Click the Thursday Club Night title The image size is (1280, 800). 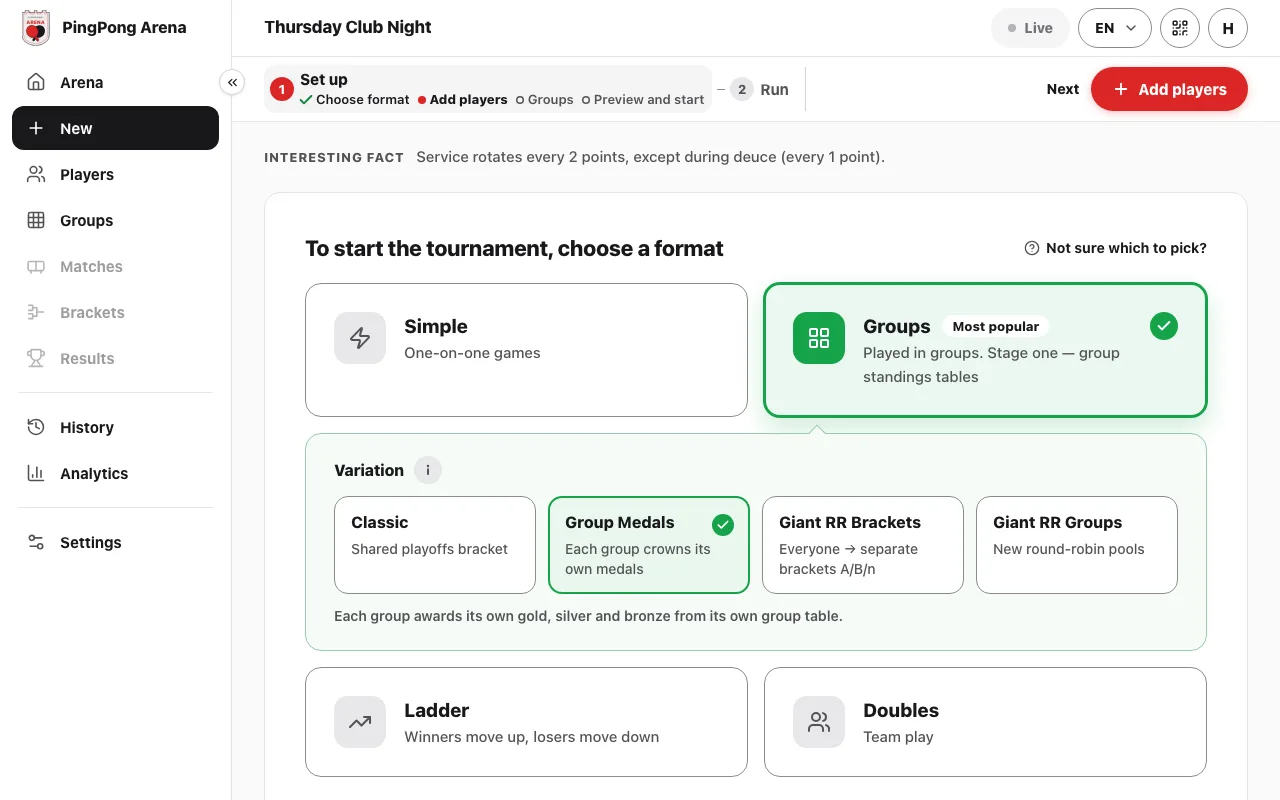point(348,28)
